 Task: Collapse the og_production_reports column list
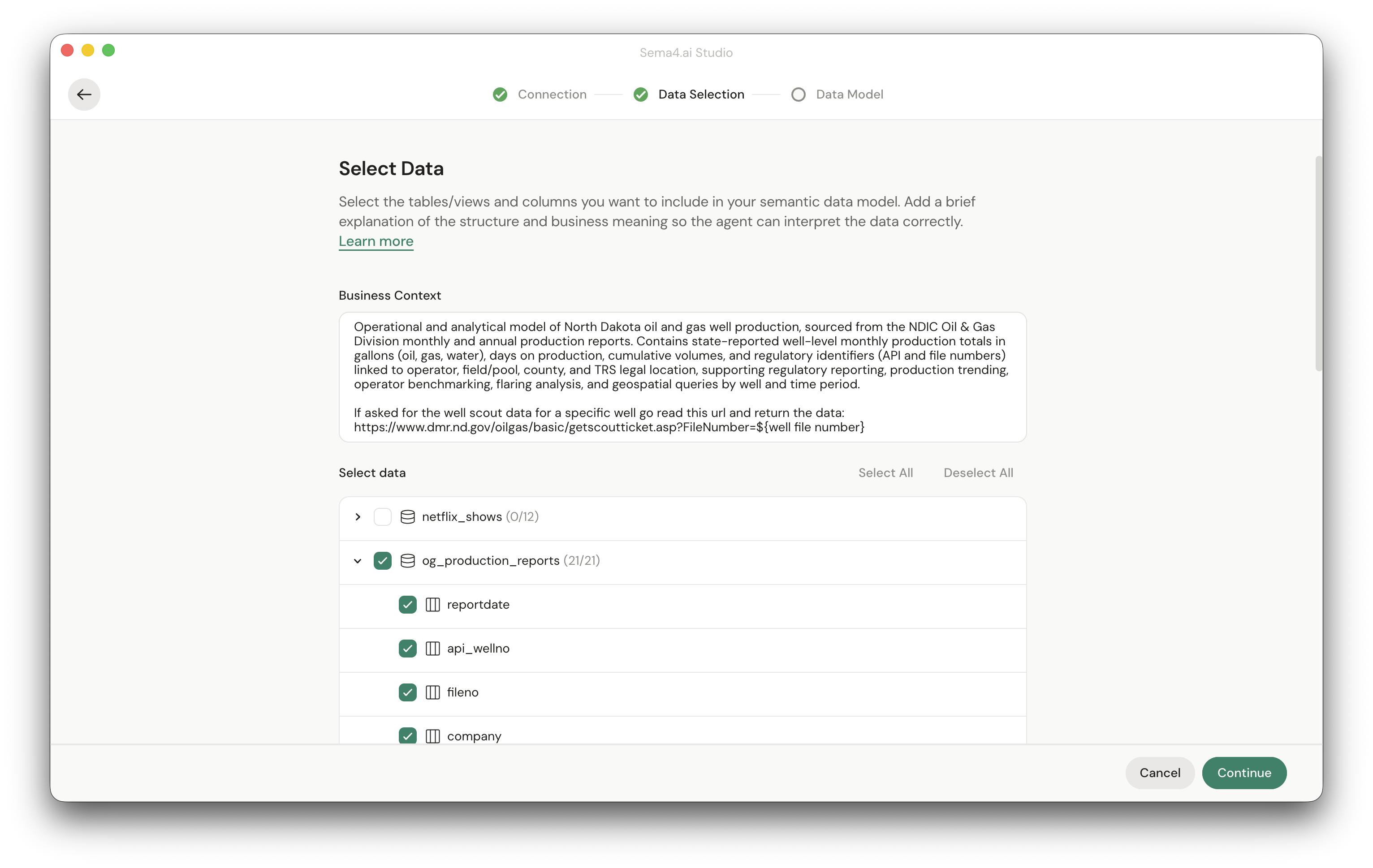pyautogui.click(x=358, y=561)
